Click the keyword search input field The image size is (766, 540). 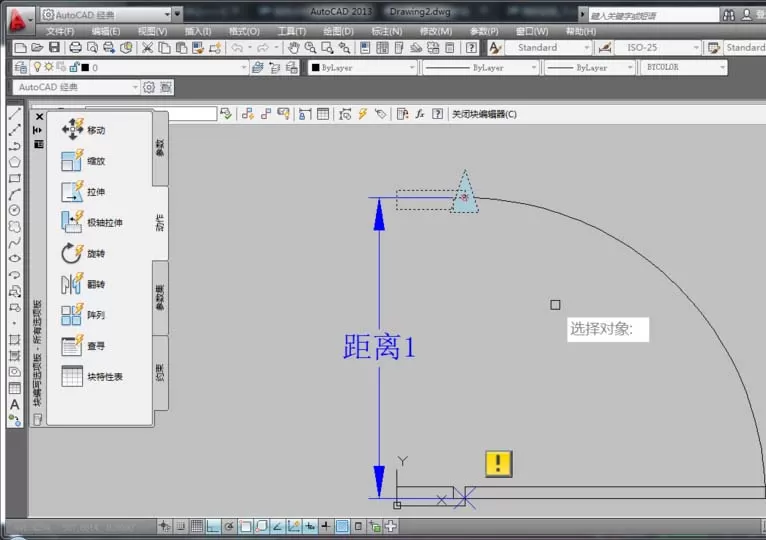point(654,16)
